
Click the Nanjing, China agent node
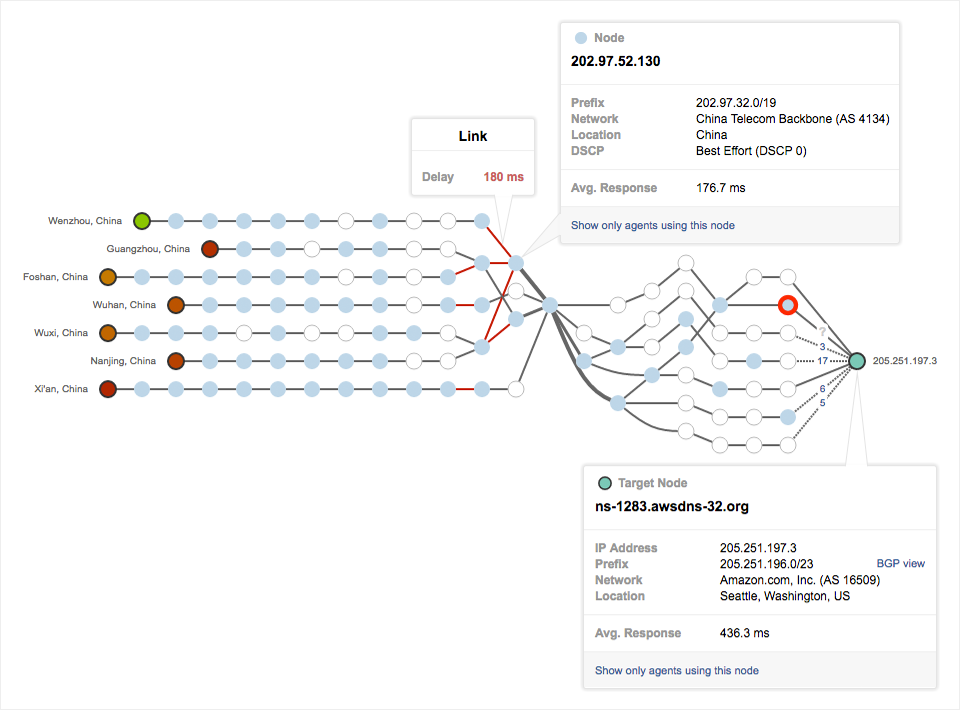pos(176,361)
